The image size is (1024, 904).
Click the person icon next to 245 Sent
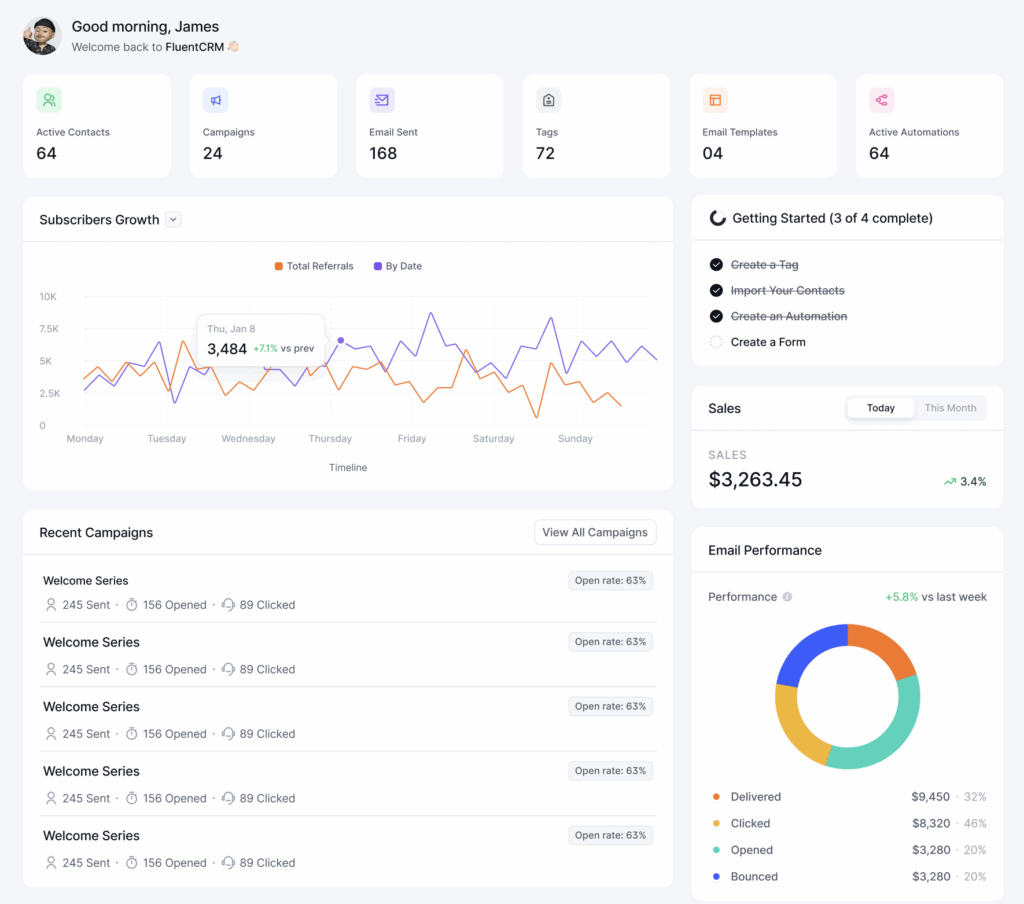[50, 604]
